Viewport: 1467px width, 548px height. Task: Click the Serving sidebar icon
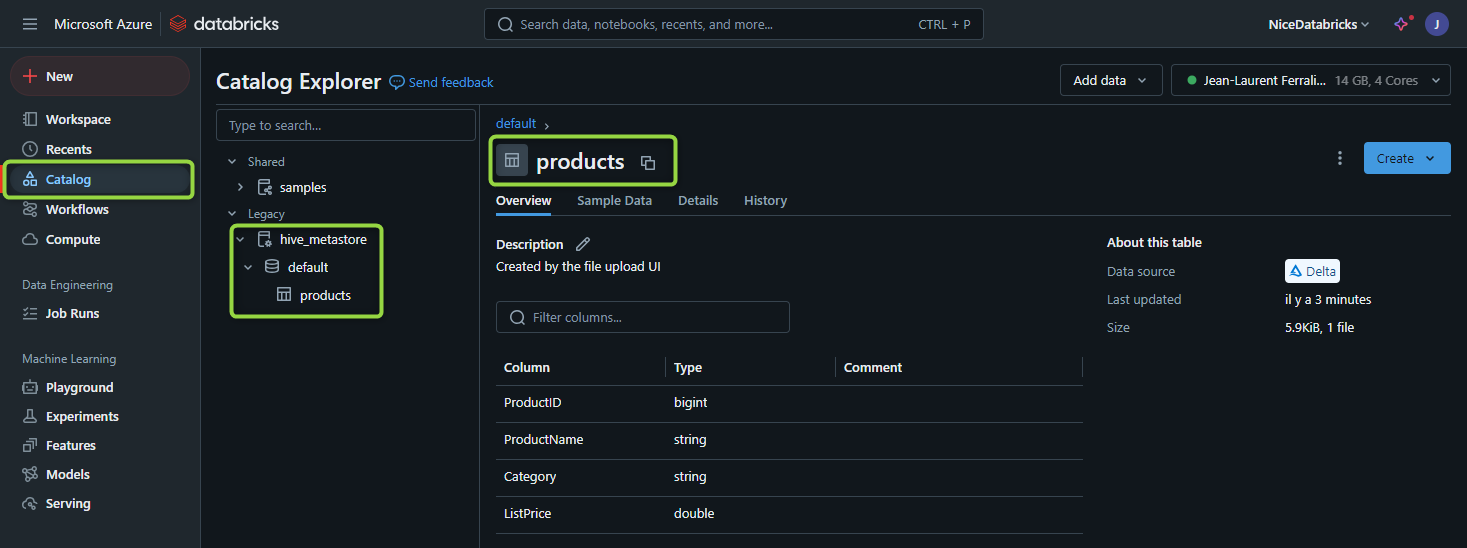pyautogui.click(x=30, y=503)
